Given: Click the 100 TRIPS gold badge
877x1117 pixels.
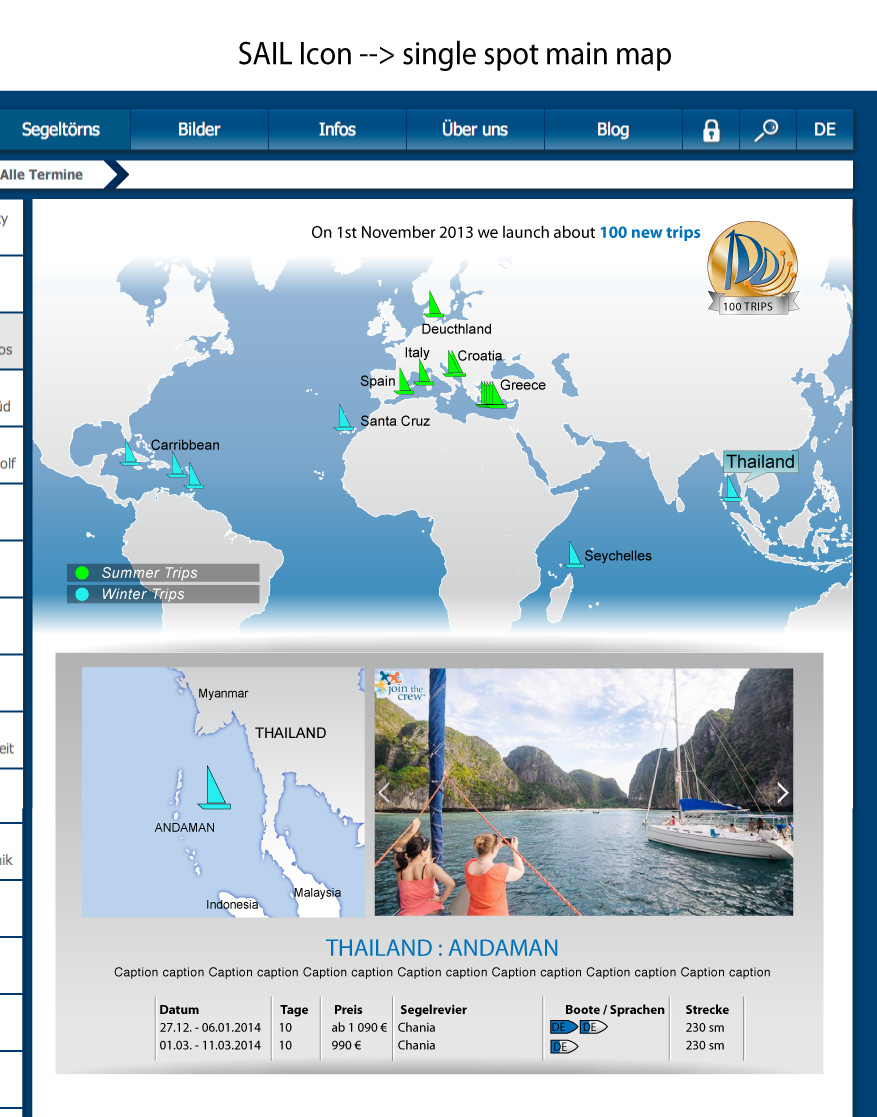Looking at the screenshot, I should click(x=752, y=268).
